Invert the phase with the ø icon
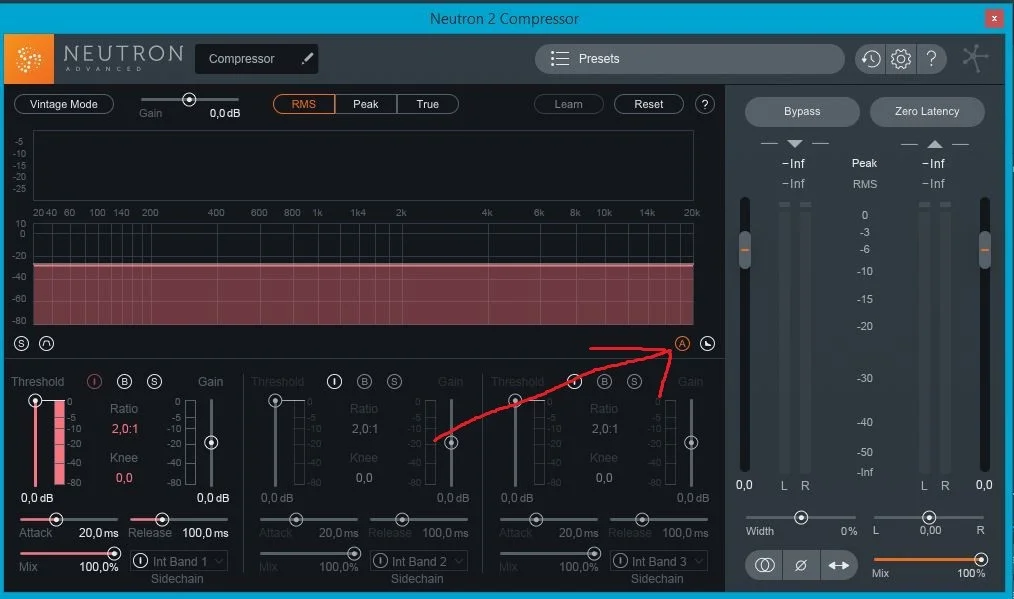Viewport: 1014px width, 599px height. click(801, 565)
